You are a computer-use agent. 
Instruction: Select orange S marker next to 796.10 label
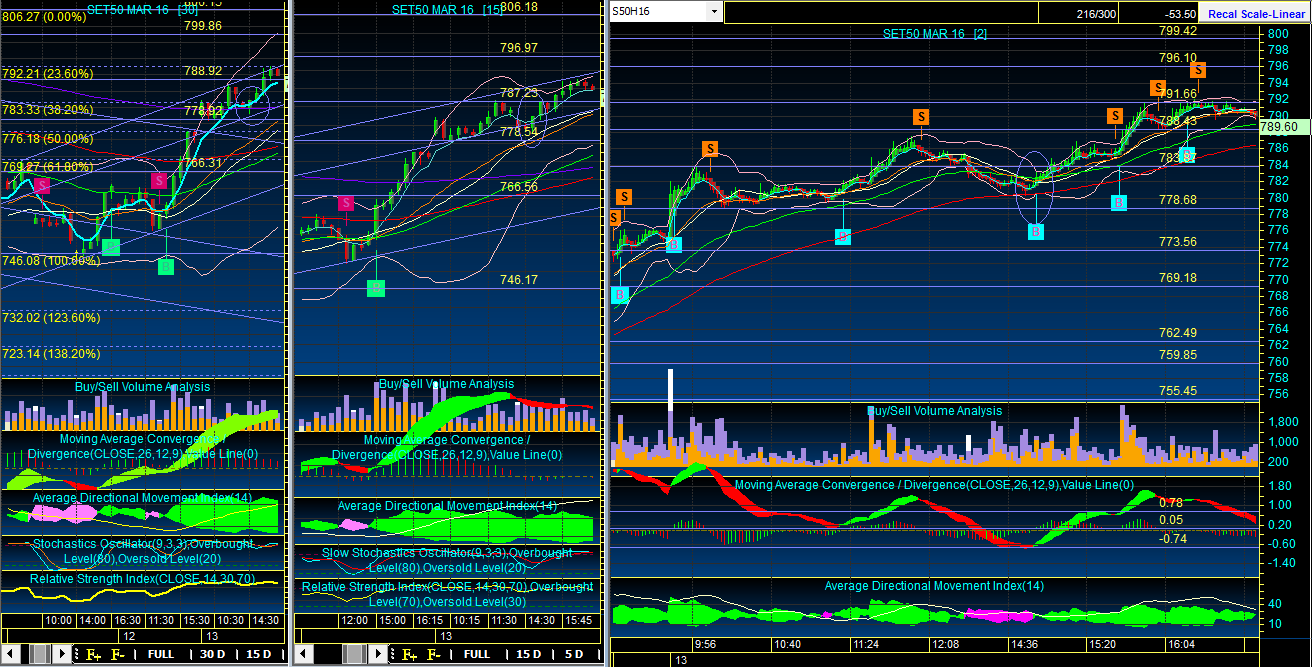pyautogui.click(x=1198, y=69)
